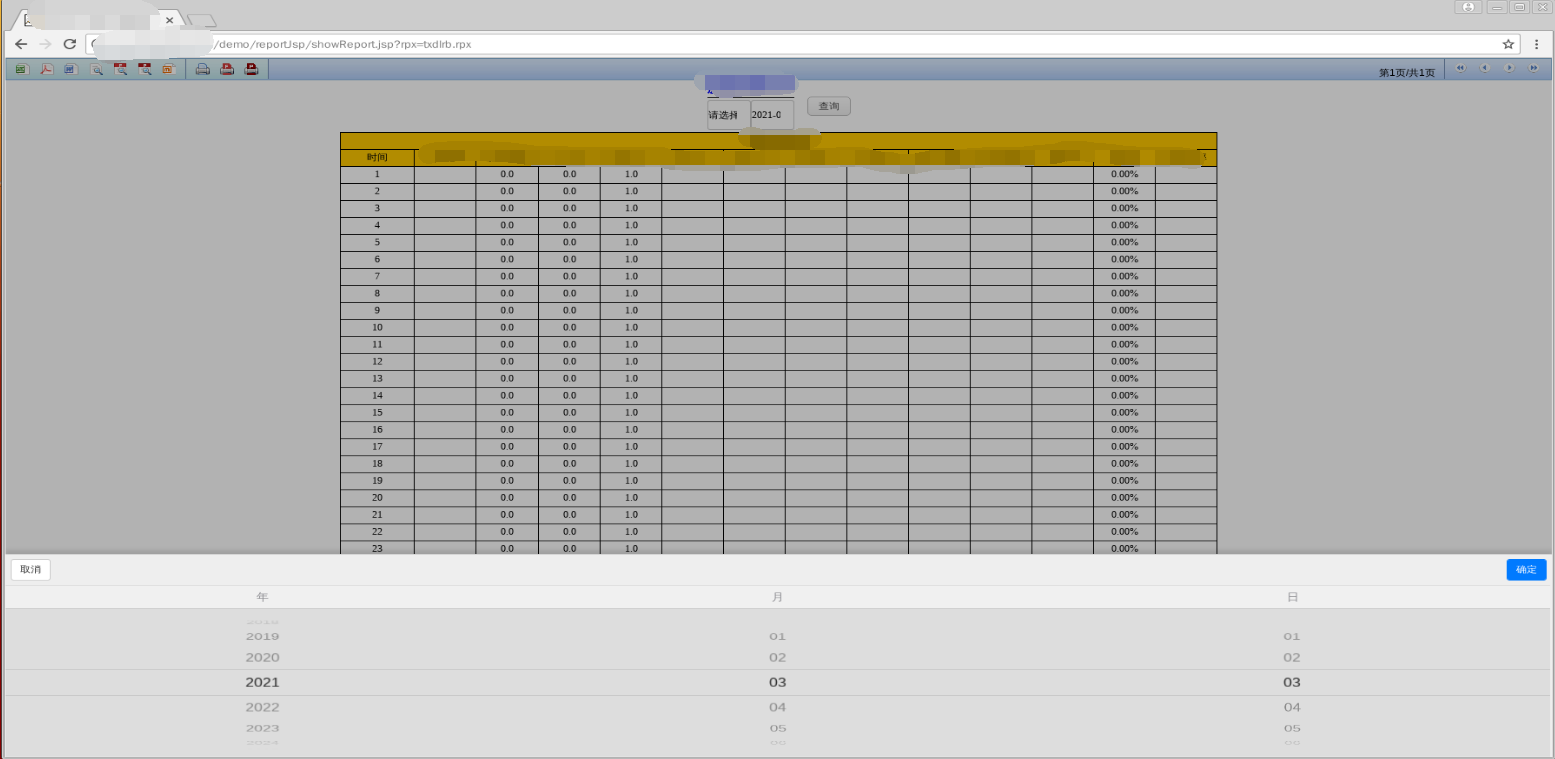Image resolution: width=1555 pixels, height=759 pixels.
Task: Click the second red magnifier toolbar icon
Action: (x=145, y=69)
